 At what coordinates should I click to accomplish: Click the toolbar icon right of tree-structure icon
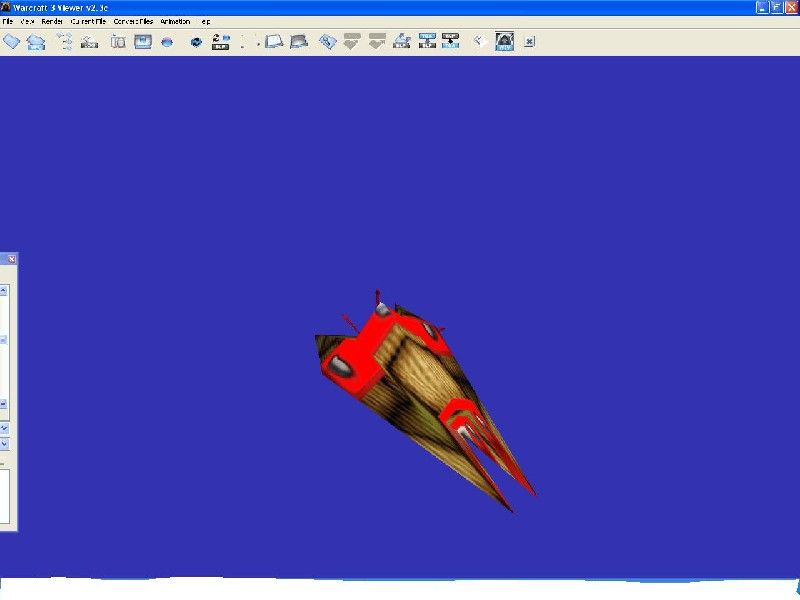(89, 42)
